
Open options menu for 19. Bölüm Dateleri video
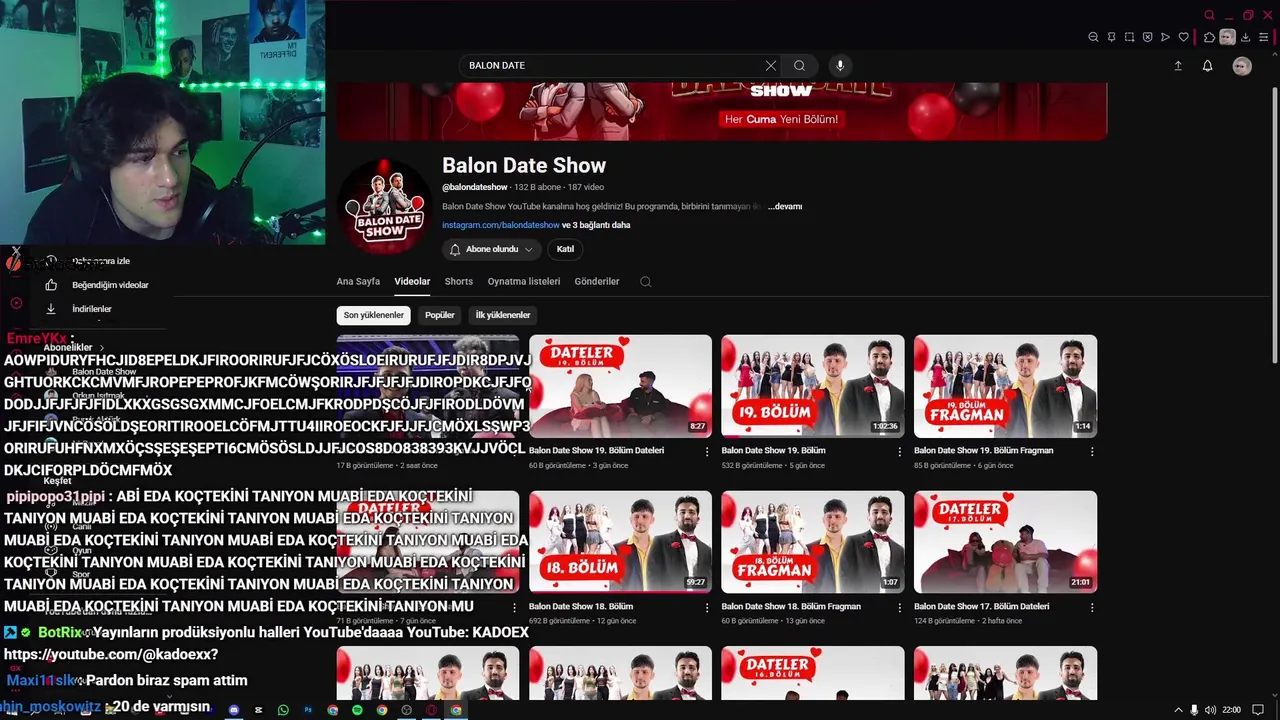pyautogui.click(x=707, y=451)
